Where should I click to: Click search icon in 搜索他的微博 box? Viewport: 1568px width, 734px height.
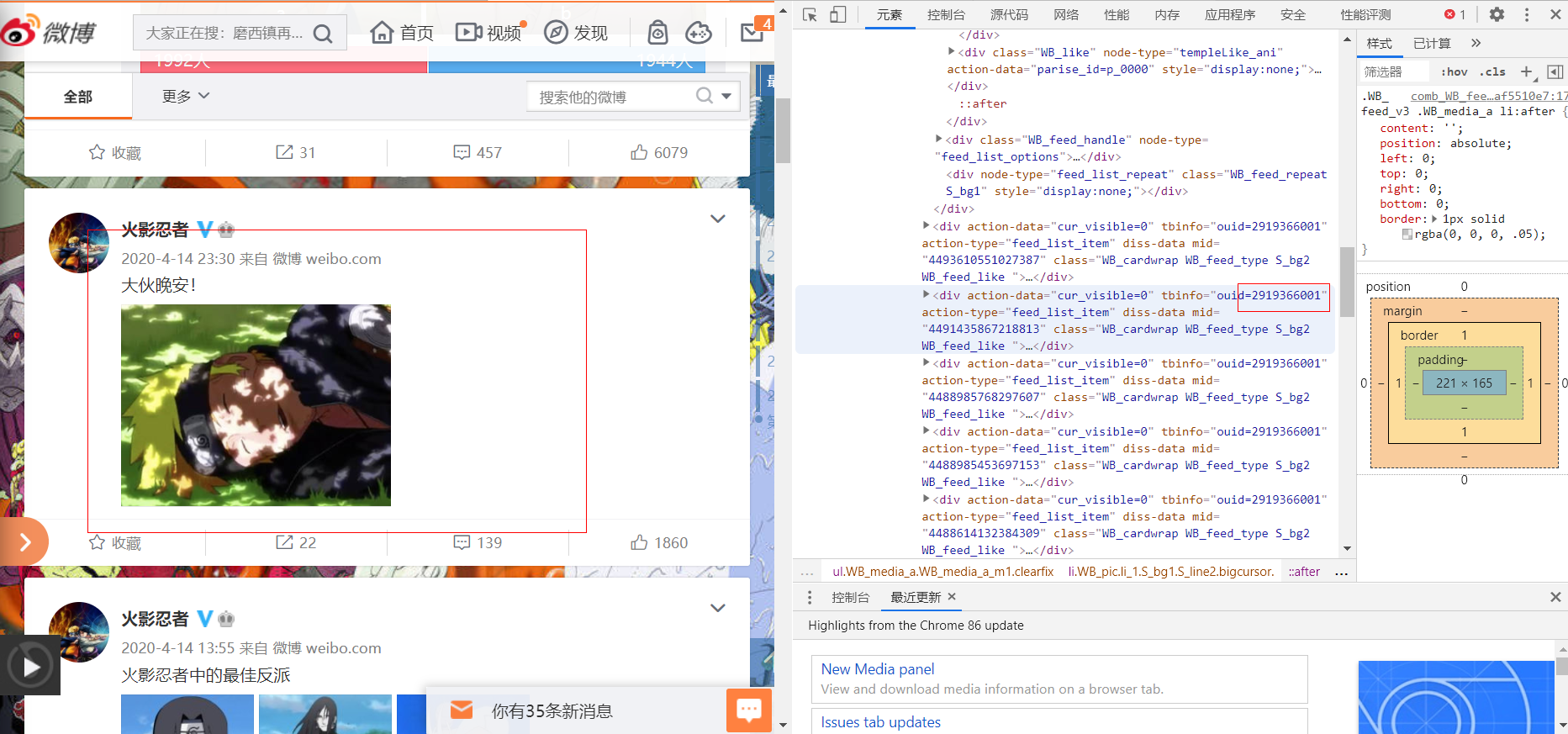click(705, 96)
